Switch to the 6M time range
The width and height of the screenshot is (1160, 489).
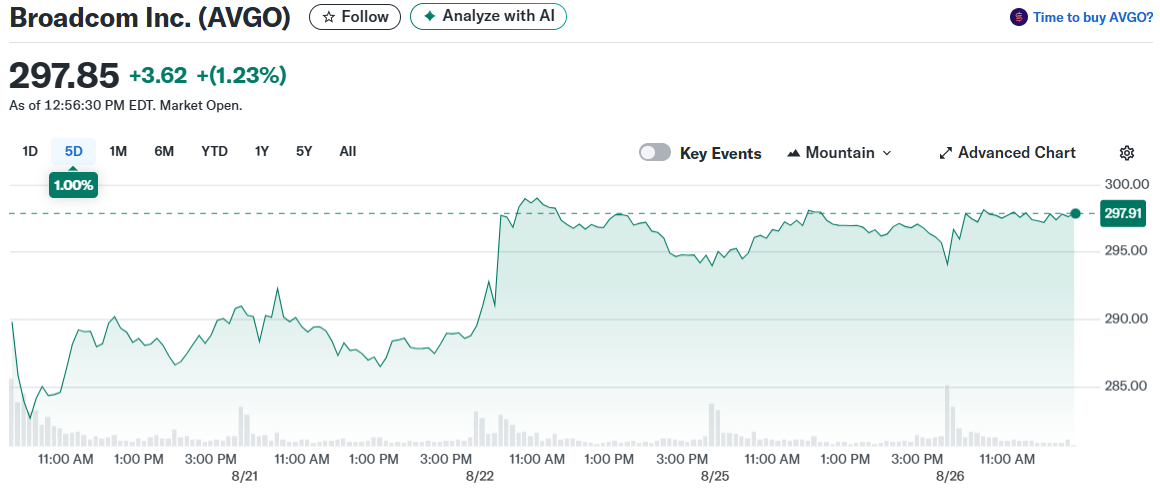pyautogui.click(x=163, y=152)
